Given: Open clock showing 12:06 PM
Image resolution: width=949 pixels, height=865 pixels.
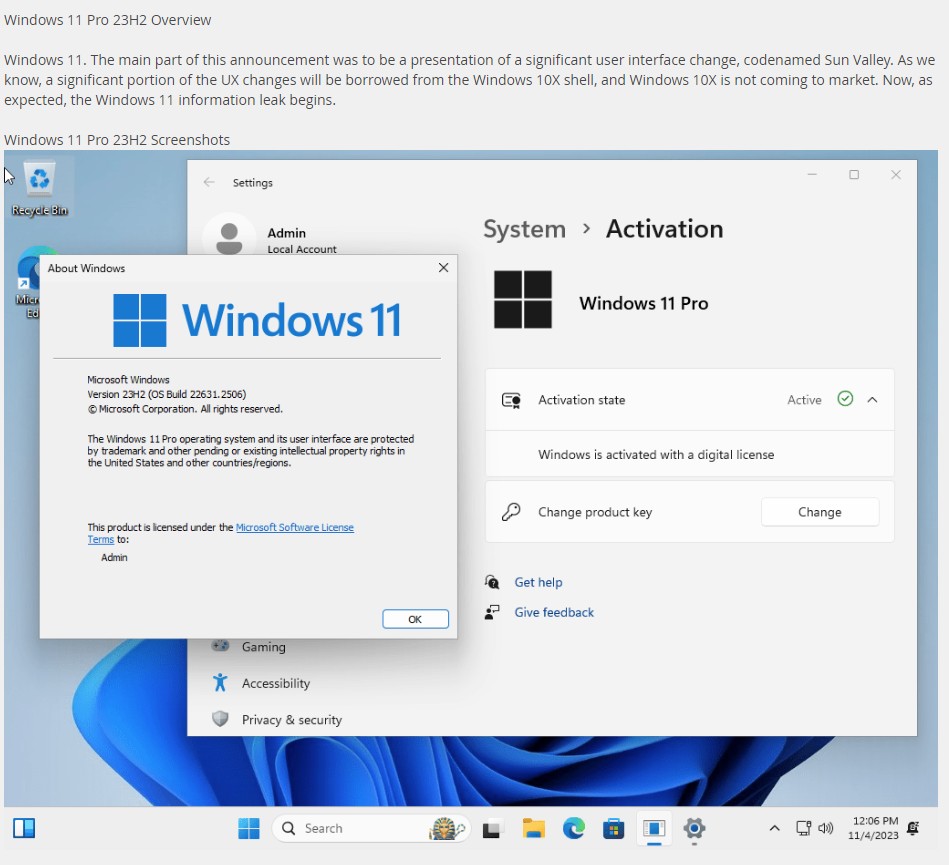Looking at the screenshot, I should point(873,828).
